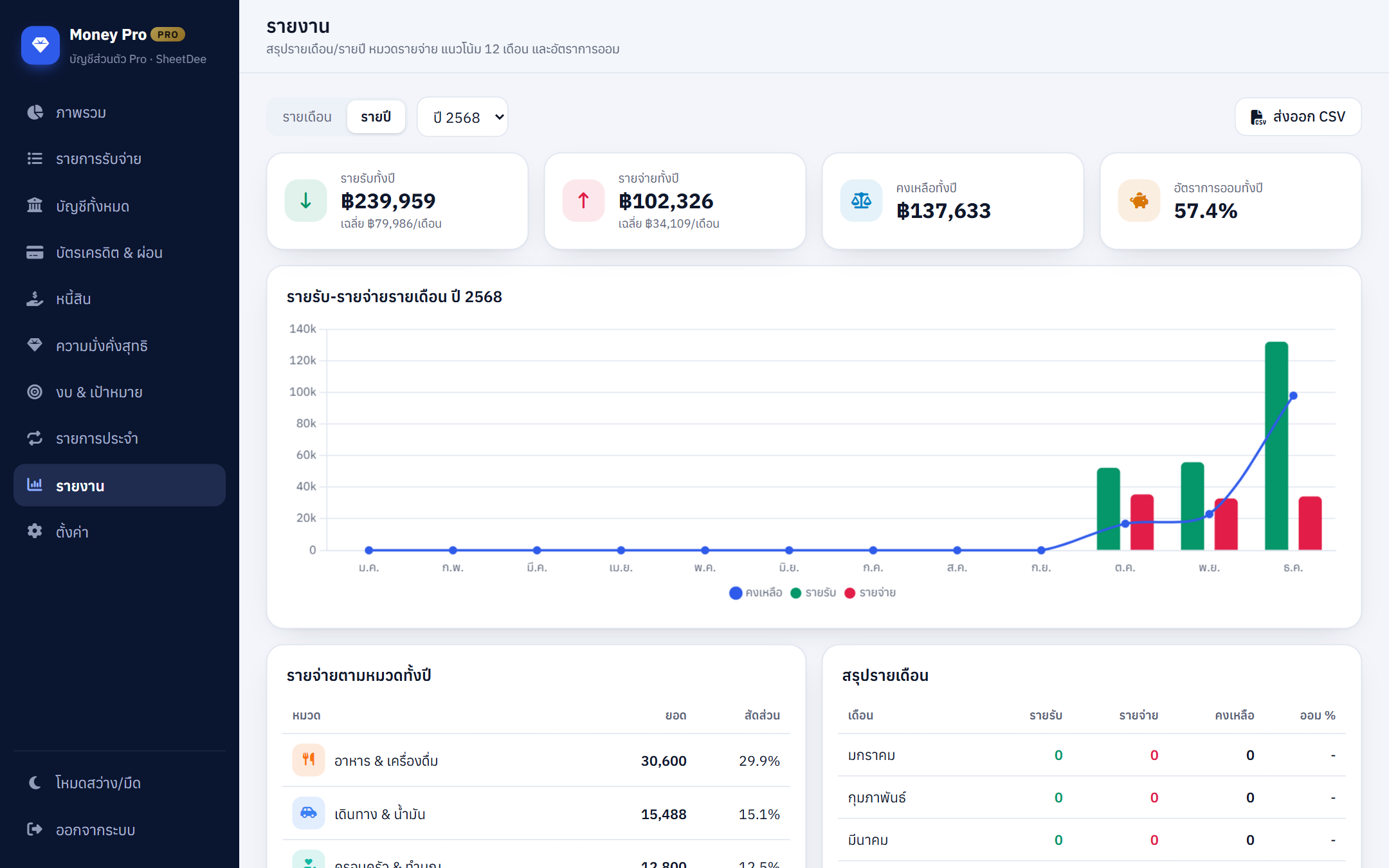Export report with ส่งออก CSV button
Screen dimensions: 1389x868
[1298, 117]
